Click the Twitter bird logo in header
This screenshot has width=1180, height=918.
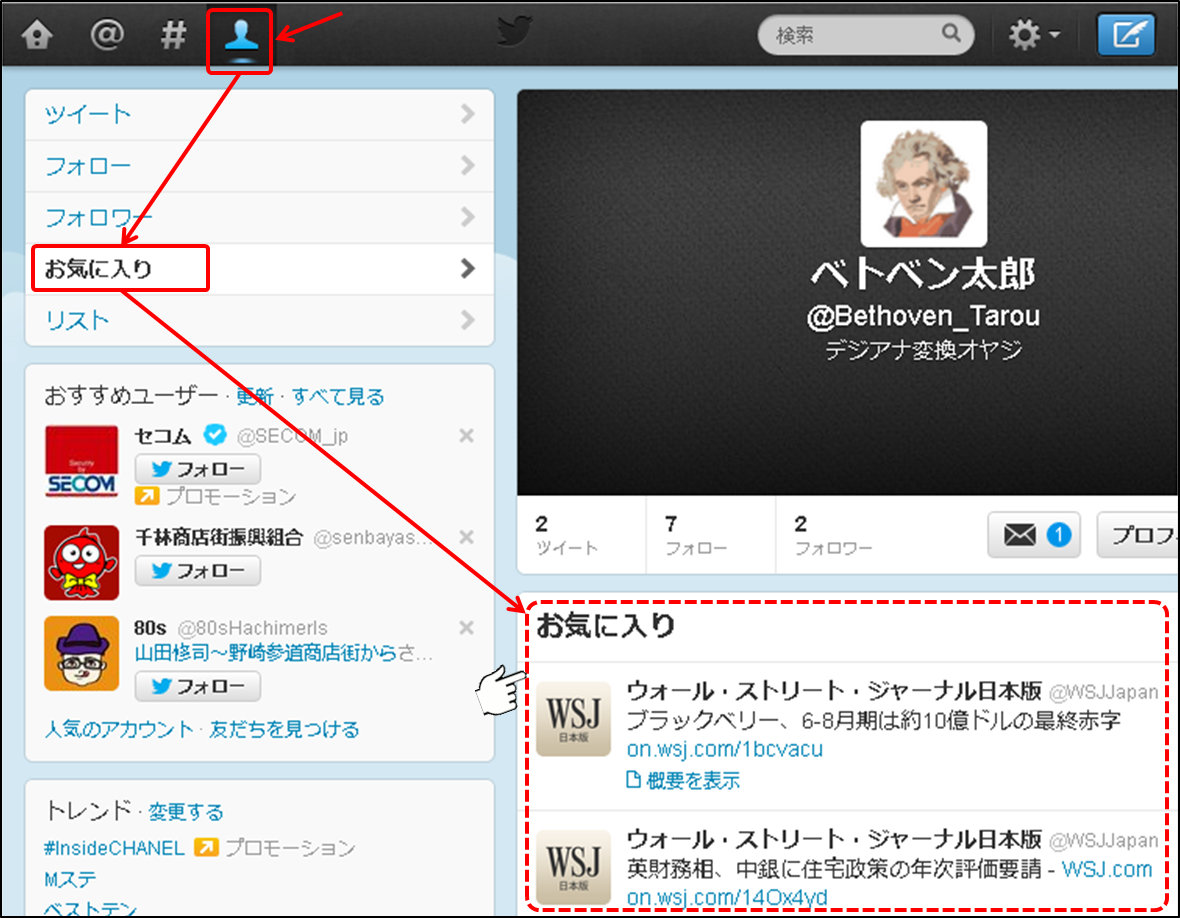tap(516, 35)
